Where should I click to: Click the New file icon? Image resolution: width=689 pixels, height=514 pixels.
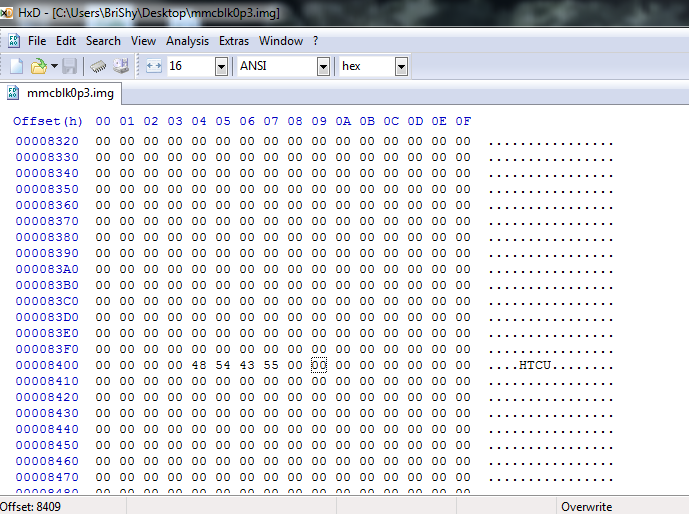(x=16, y=66)
